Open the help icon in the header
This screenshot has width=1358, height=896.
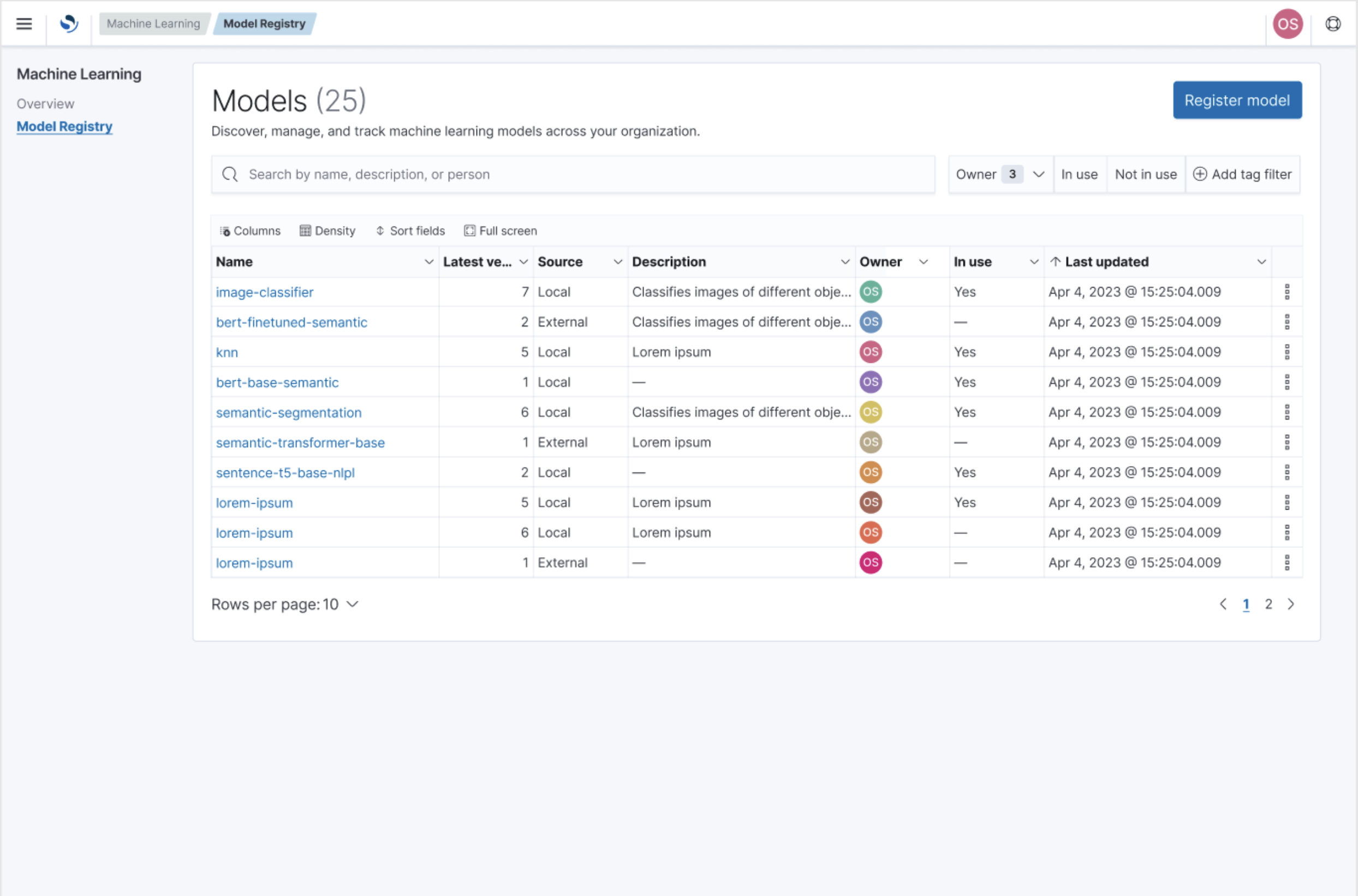click(1333, 23)
